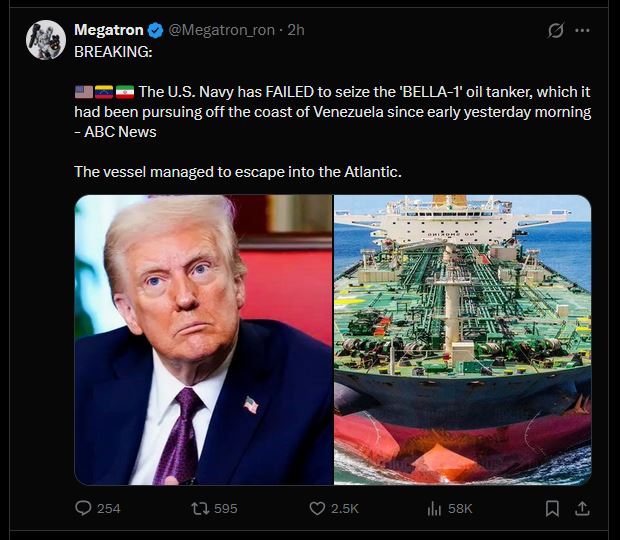Enlarge the oil tanker photo

463,340
